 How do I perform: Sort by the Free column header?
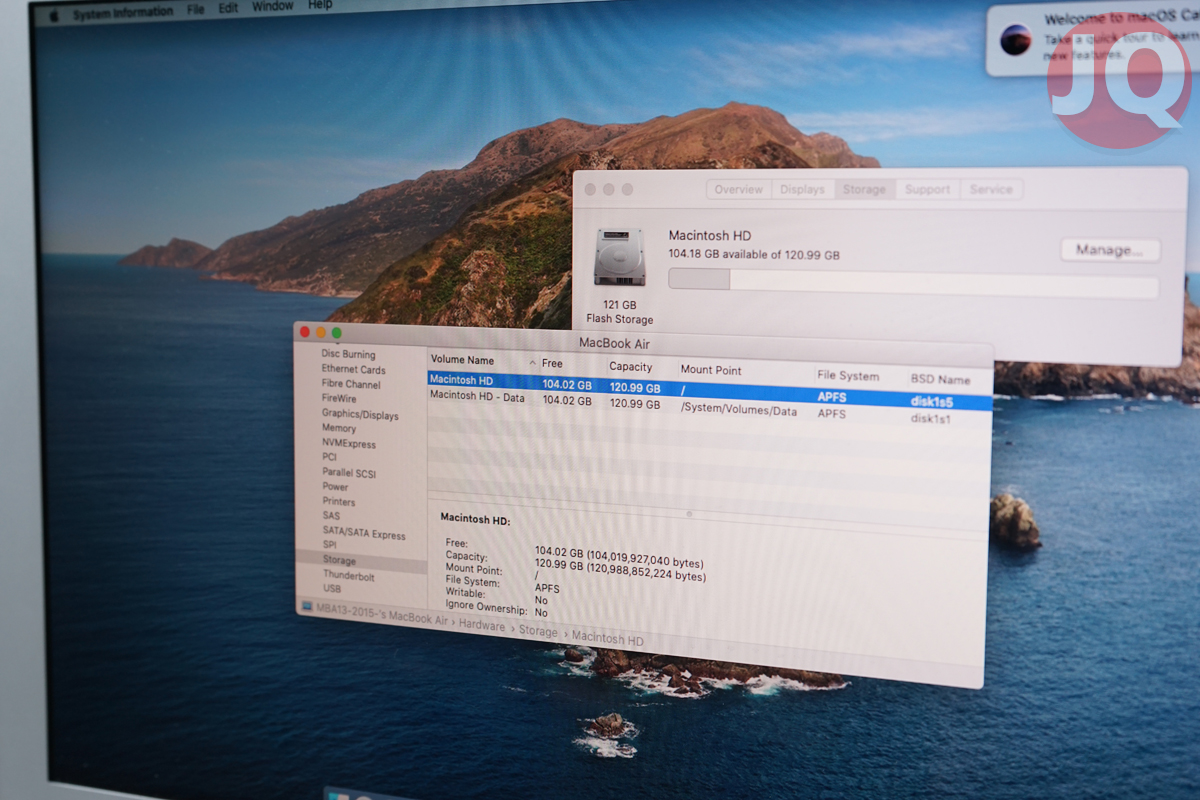(x=552, y=364)
